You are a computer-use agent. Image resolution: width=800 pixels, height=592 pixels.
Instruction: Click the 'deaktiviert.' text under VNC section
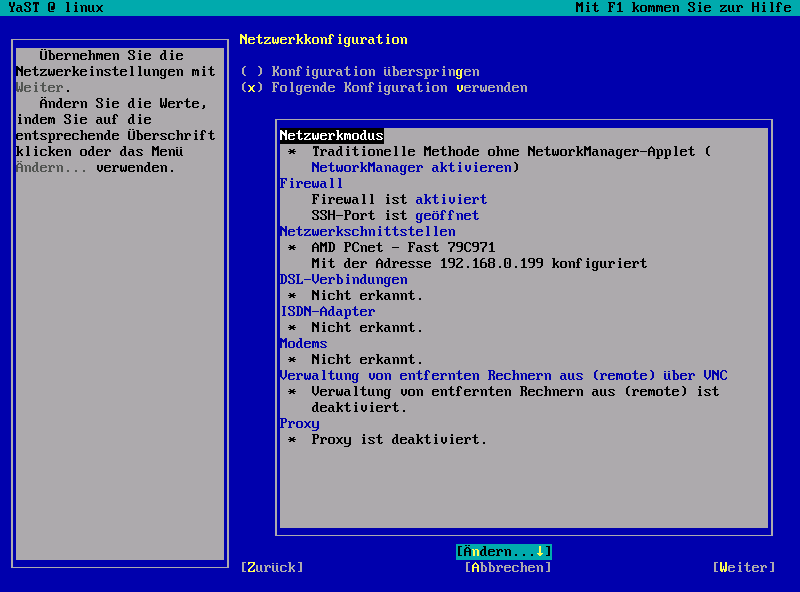click(x=359, y=407)
